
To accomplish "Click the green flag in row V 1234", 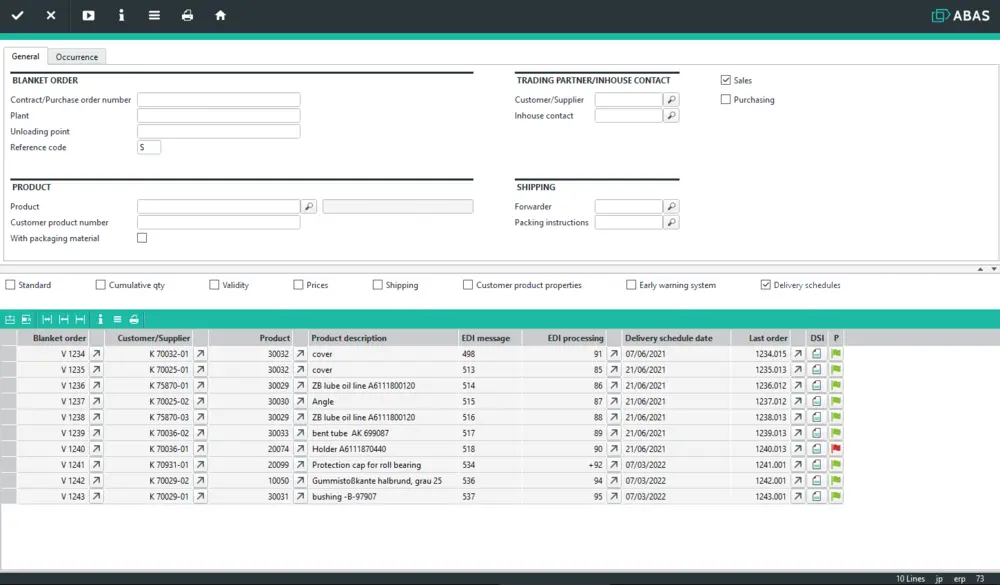I will (835, 353).
